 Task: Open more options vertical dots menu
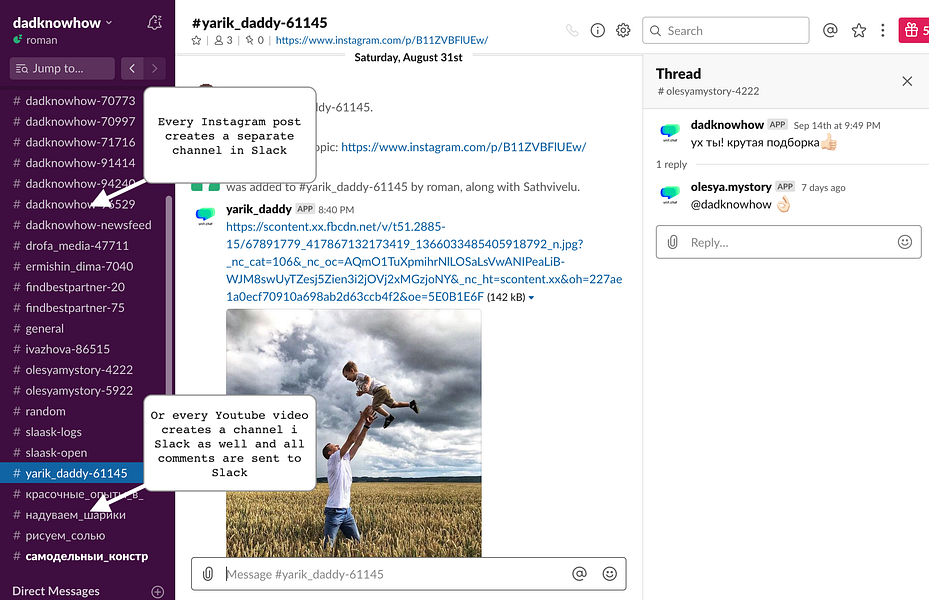click(x=882, y=30)
